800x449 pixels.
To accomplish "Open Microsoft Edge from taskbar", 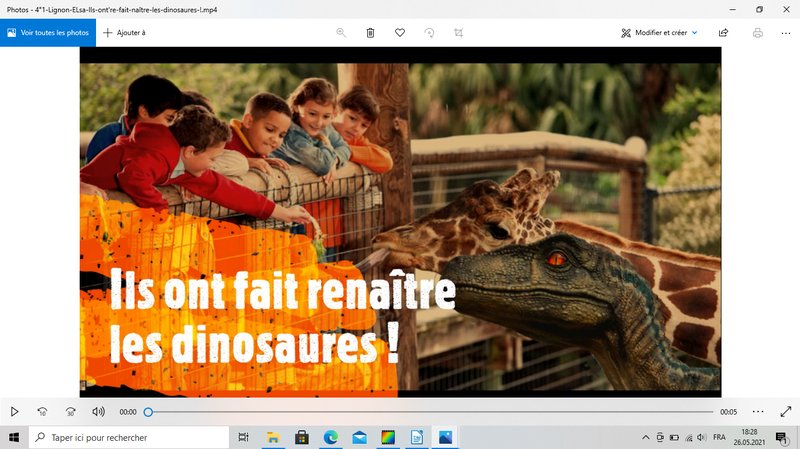I will (330, 438).
